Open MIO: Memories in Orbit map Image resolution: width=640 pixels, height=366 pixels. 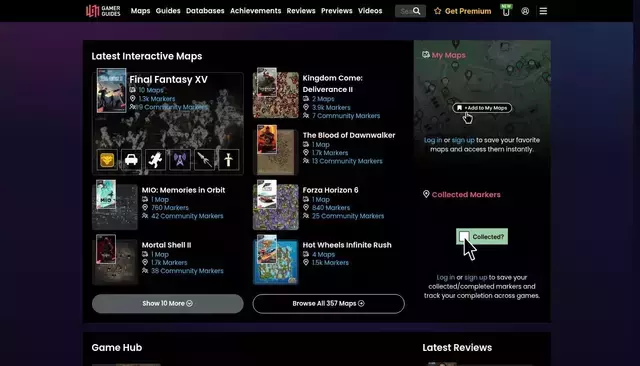[183, 190]
